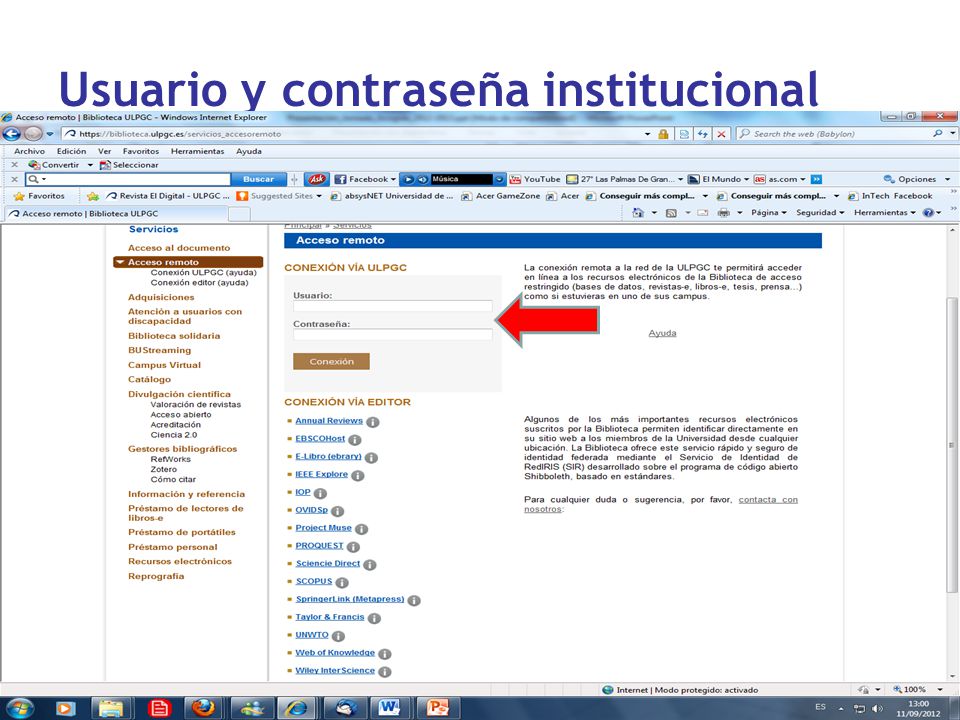Image resolution: width=960 pixels, height=720 pixels.
Task: Open the Taylor & Francis link
Action: (x=329, y=617)
